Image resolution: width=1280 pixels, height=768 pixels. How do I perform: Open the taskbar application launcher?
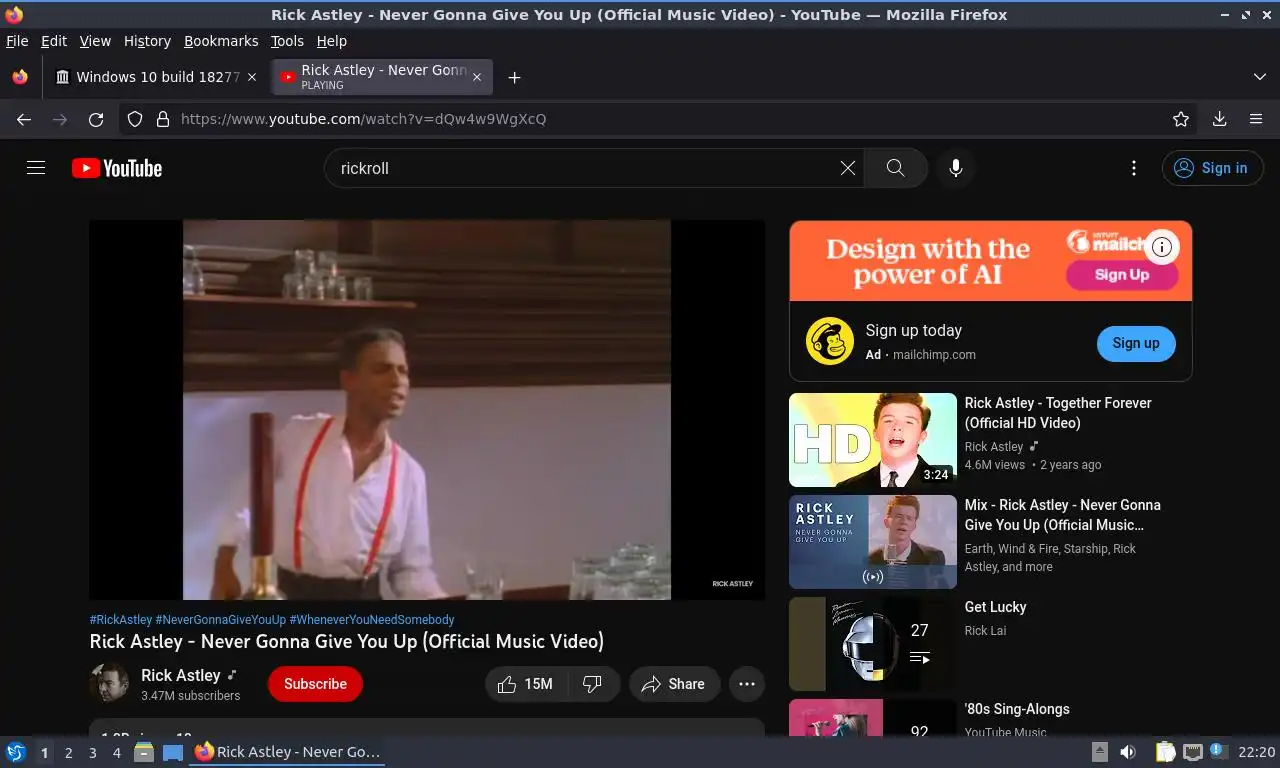click(15, 752)
